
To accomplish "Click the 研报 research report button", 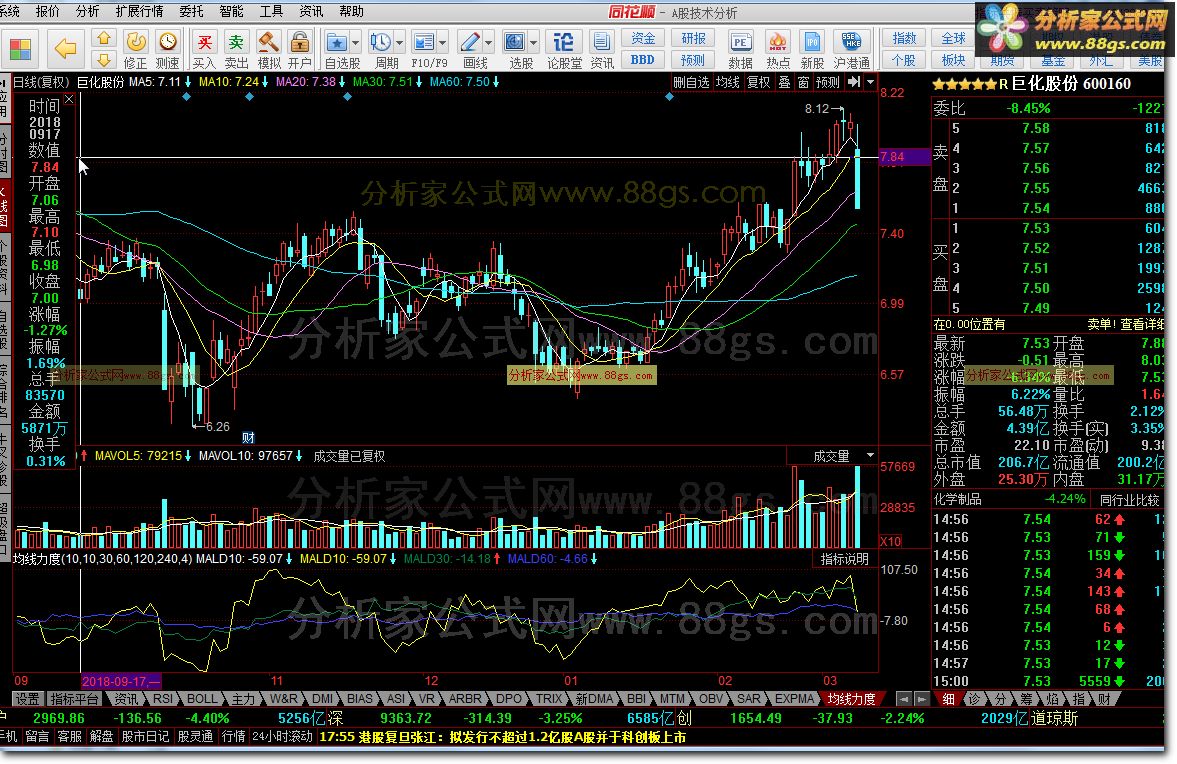I will coord(693,38).
